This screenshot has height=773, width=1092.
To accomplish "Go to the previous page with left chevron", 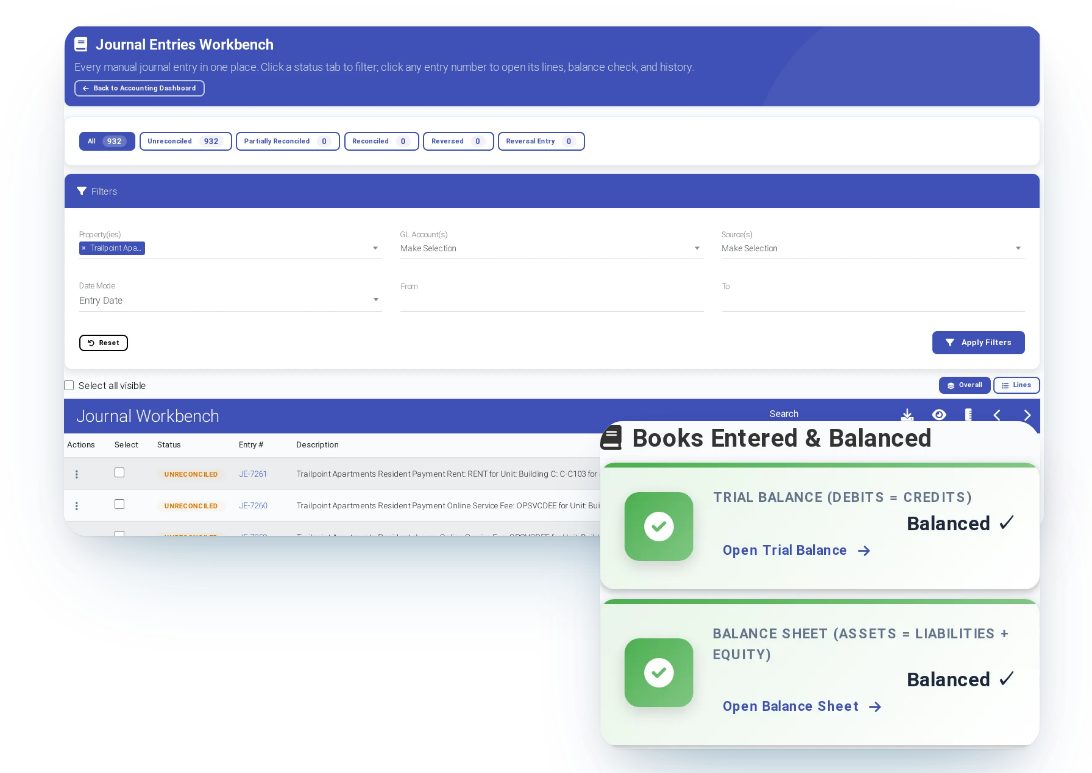I will pyautogui.click(x=997, y=415).
